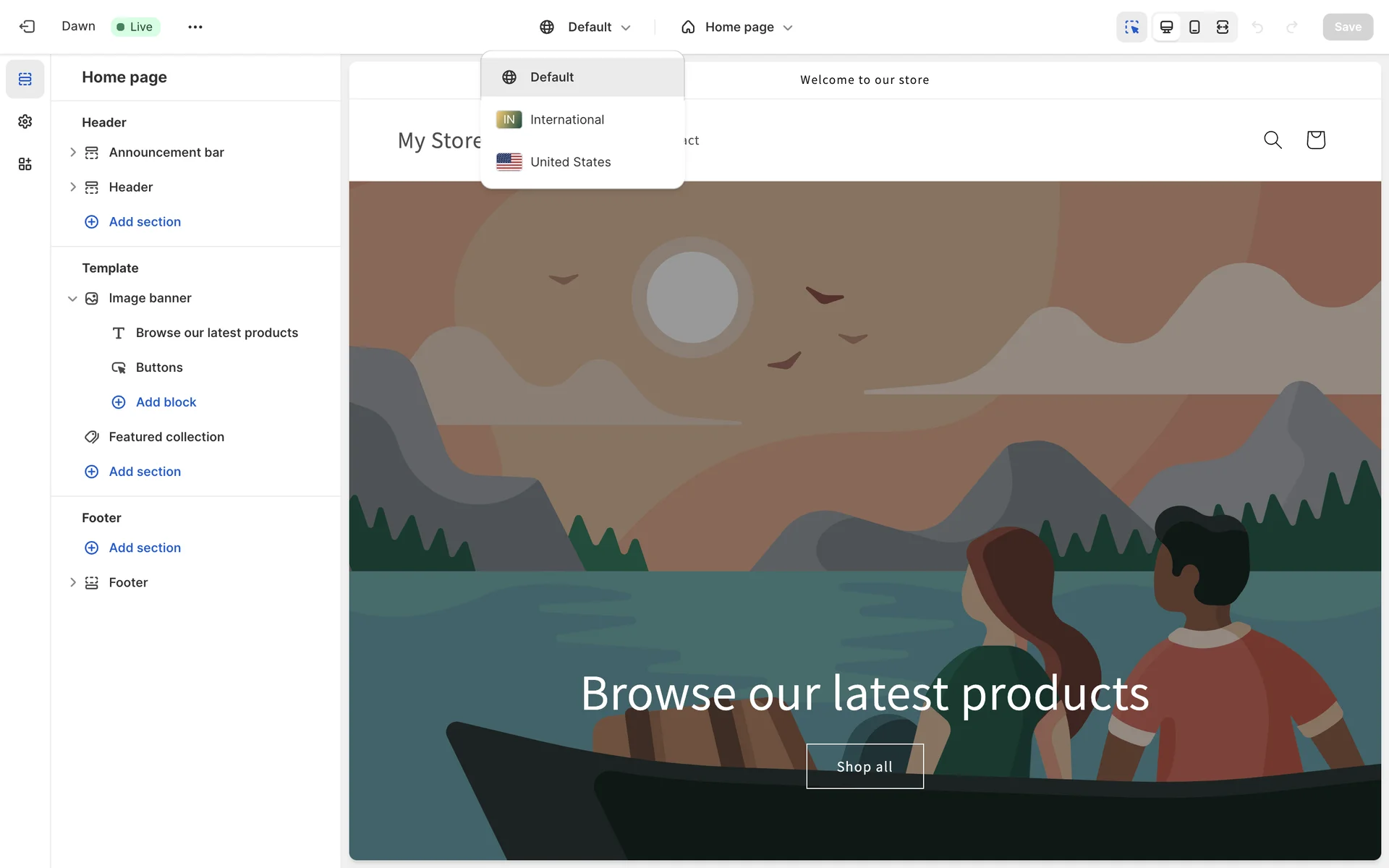Switch to mobile preview
The height and width of the screenshot is (868, 1389).
[1194, 27]
